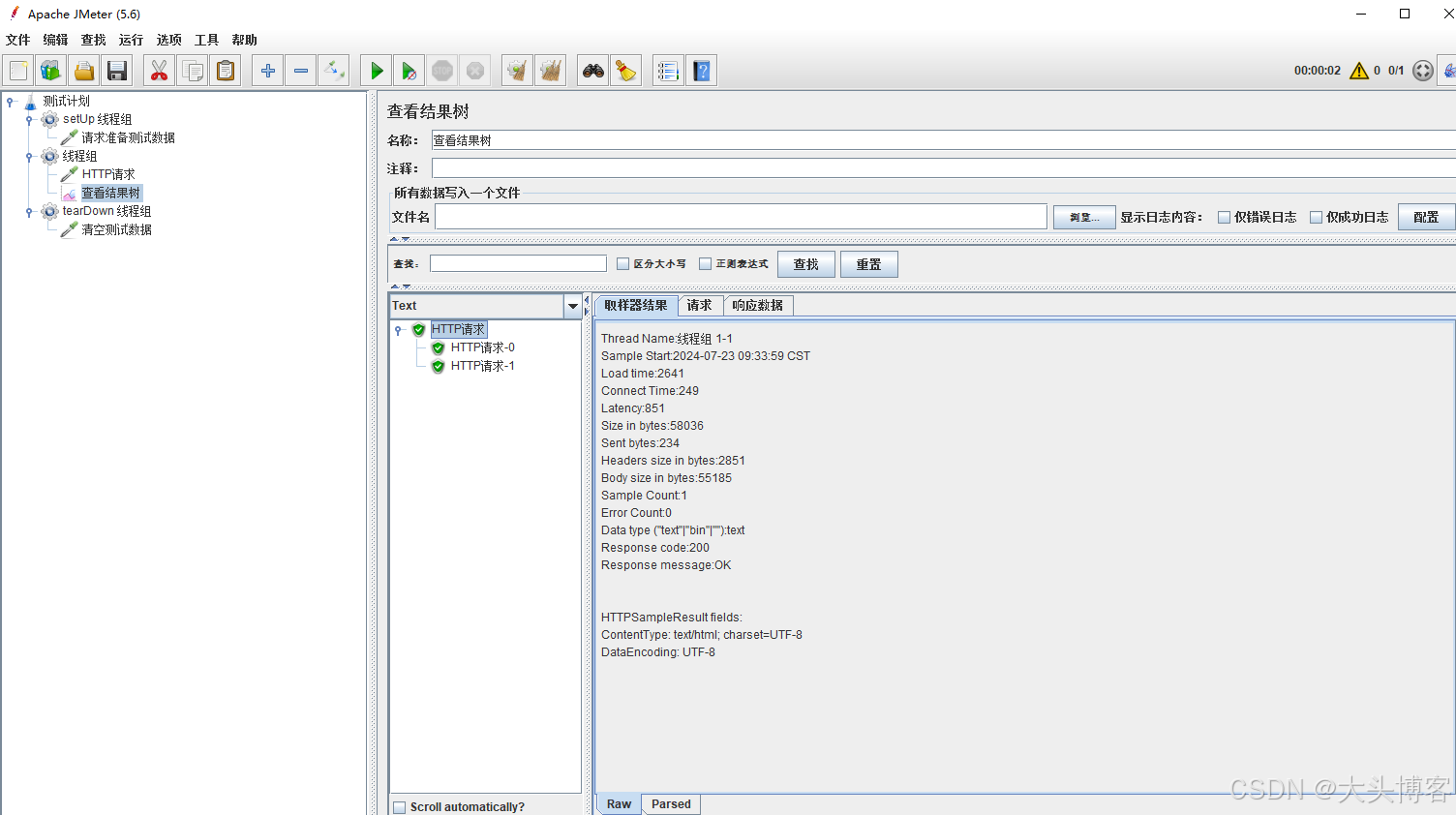Clear all results with the double broom icon
This screenshot has height=815, width=1456.
551,71
